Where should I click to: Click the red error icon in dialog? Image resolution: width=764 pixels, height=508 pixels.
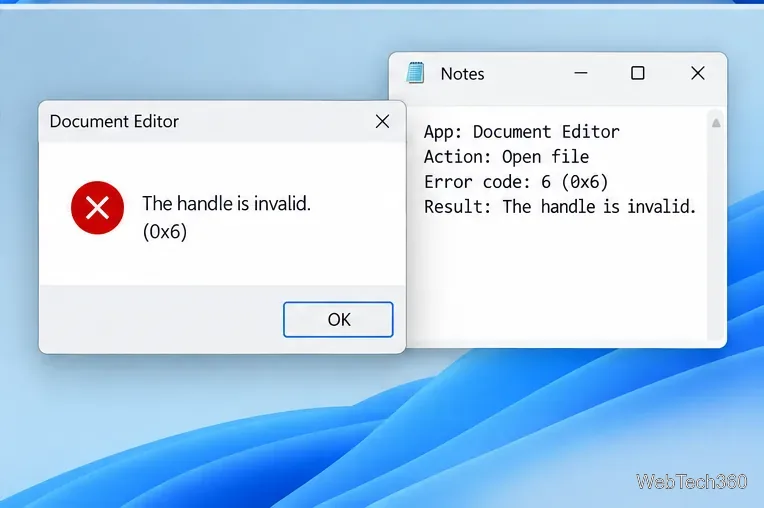pyautogui.click(x=97, y=208)
